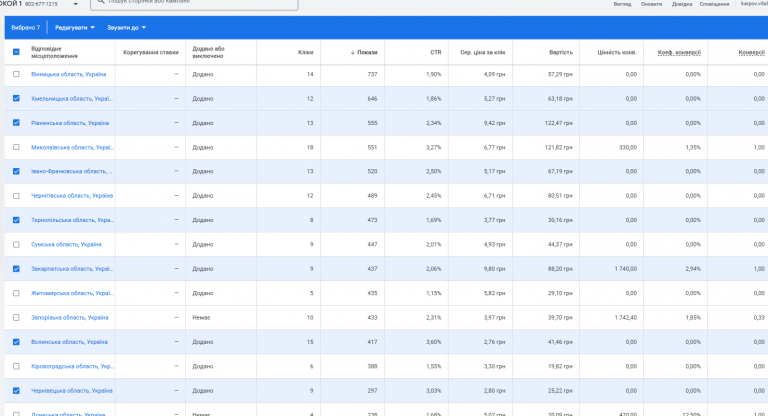Click the 1 742,40 conversion value cell

[x=625, y=318]
